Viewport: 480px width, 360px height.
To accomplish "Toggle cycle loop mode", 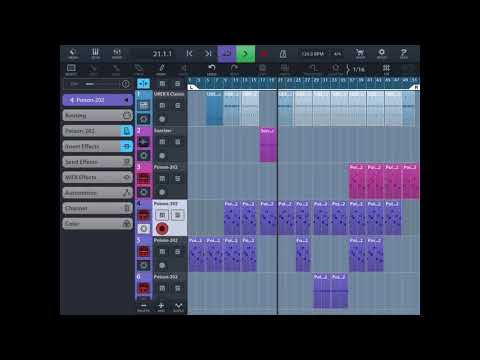I will [x=227, y=54].
